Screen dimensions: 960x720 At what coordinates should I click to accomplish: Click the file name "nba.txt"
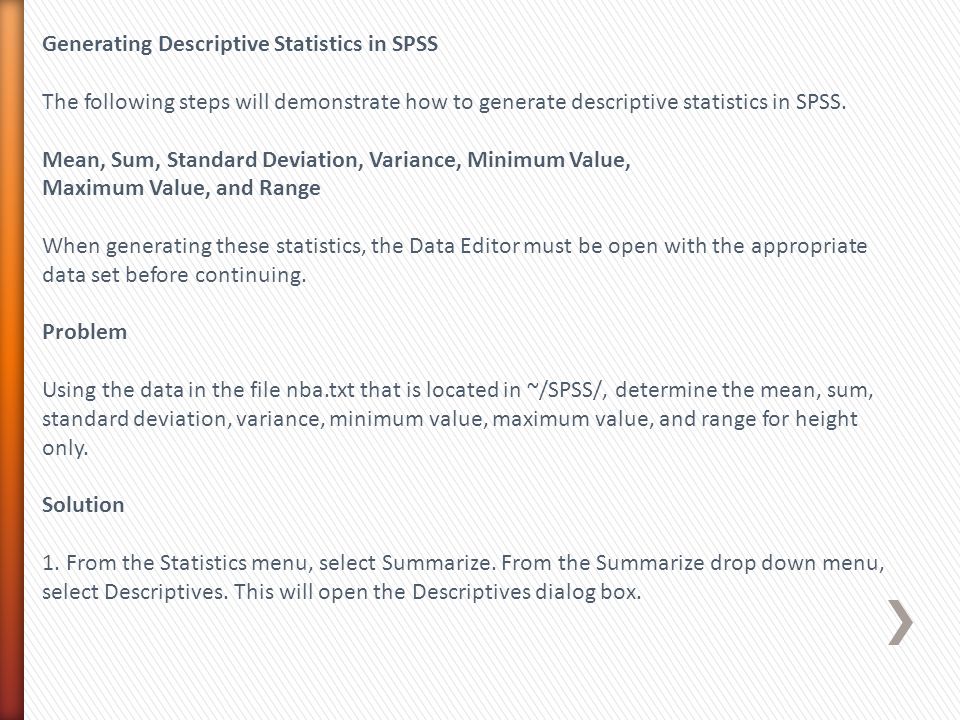pyautogui.click(x=320, y=390)
